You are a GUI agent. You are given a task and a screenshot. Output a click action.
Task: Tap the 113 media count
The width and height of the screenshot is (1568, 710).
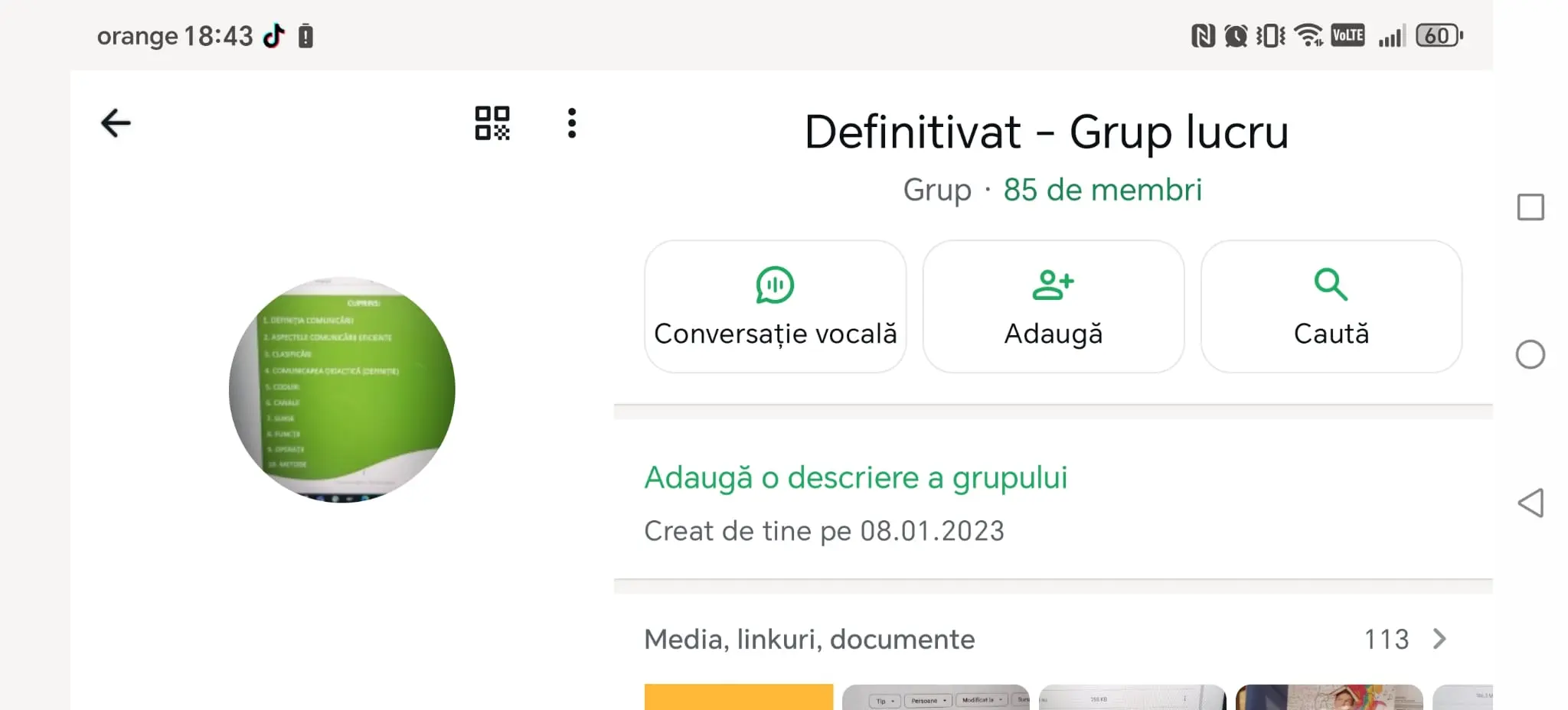[1387, 639]
